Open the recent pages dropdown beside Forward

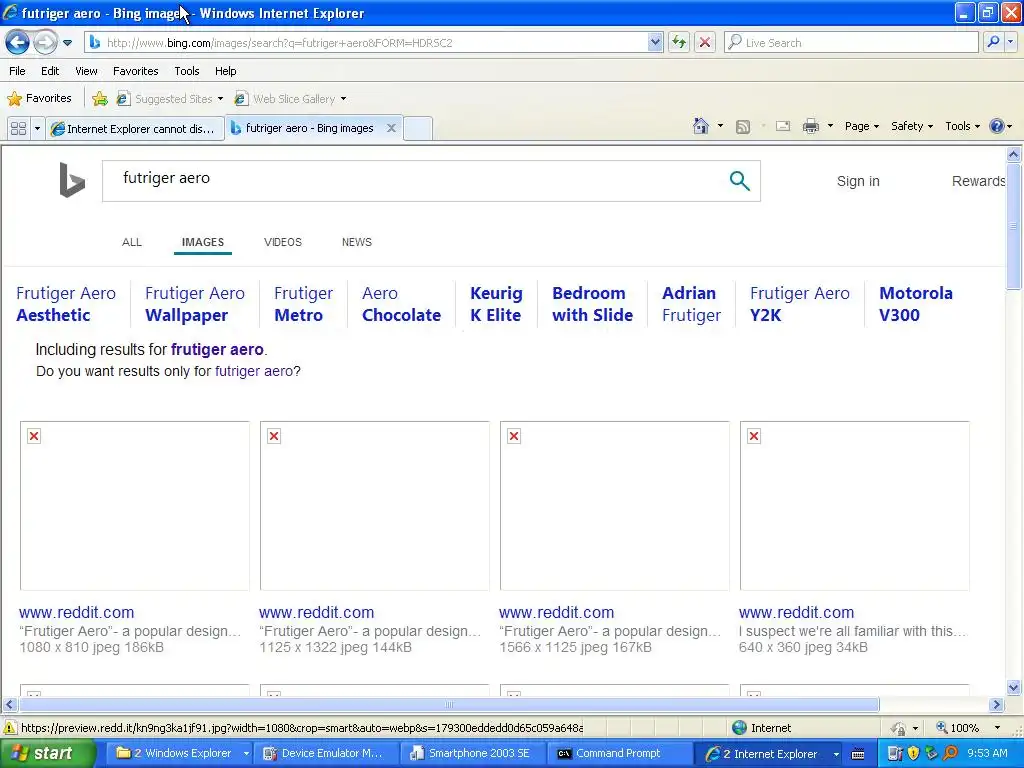(67, 43)
